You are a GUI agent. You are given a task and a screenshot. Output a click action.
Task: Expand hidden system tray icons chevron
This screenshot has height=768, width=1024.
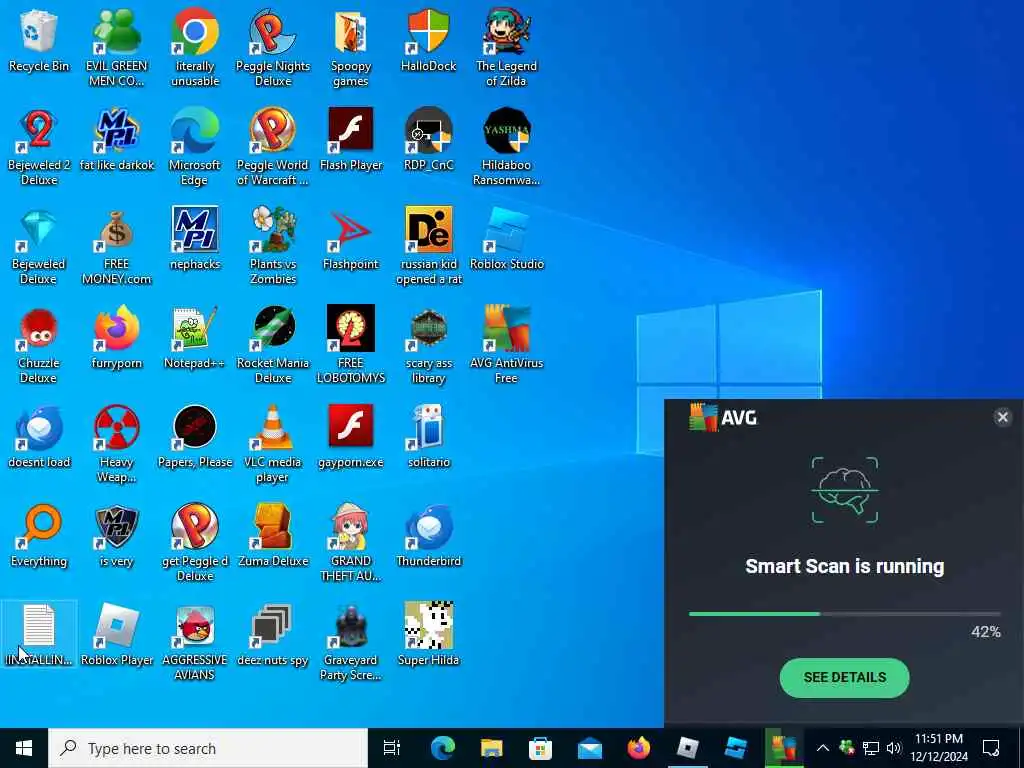(x=823, y=748)
